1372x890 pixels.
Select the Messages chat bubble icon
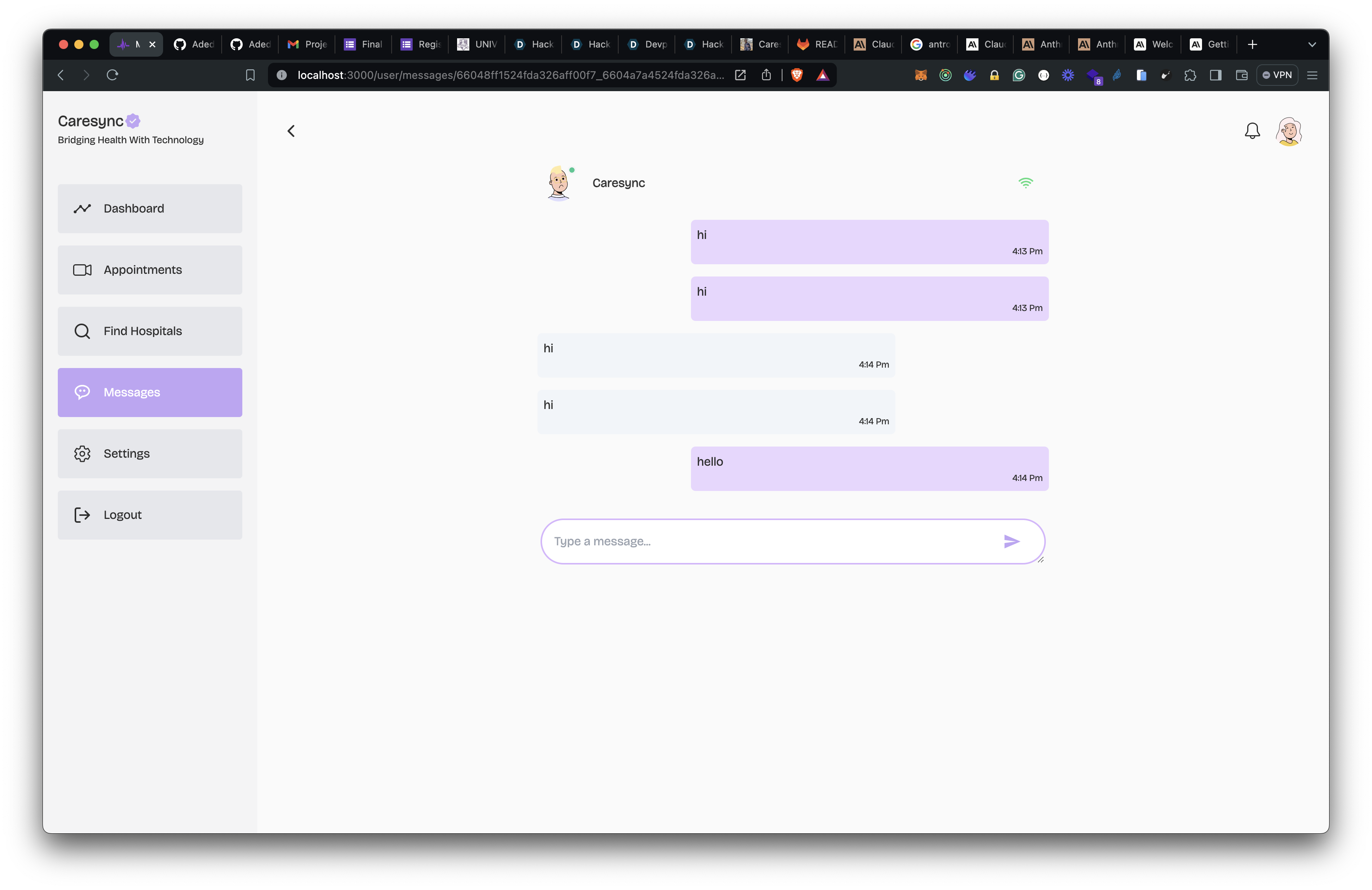tap(82, 392)
